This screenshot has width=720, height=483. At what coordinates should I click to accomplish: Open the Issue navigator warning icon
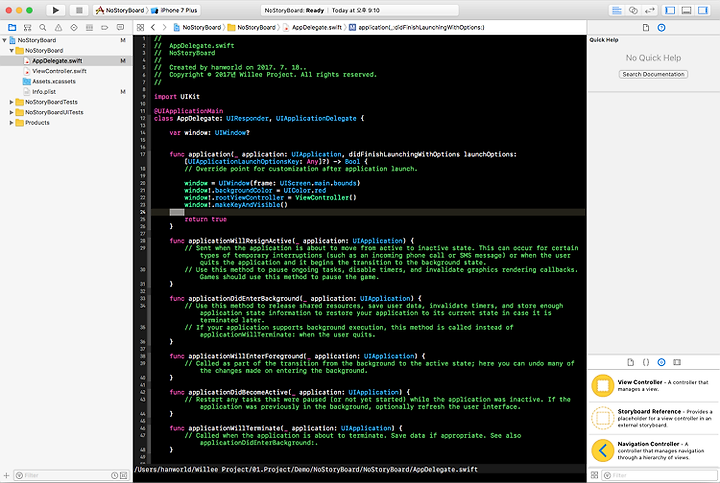pyautogui.click(x=58, y=28)
